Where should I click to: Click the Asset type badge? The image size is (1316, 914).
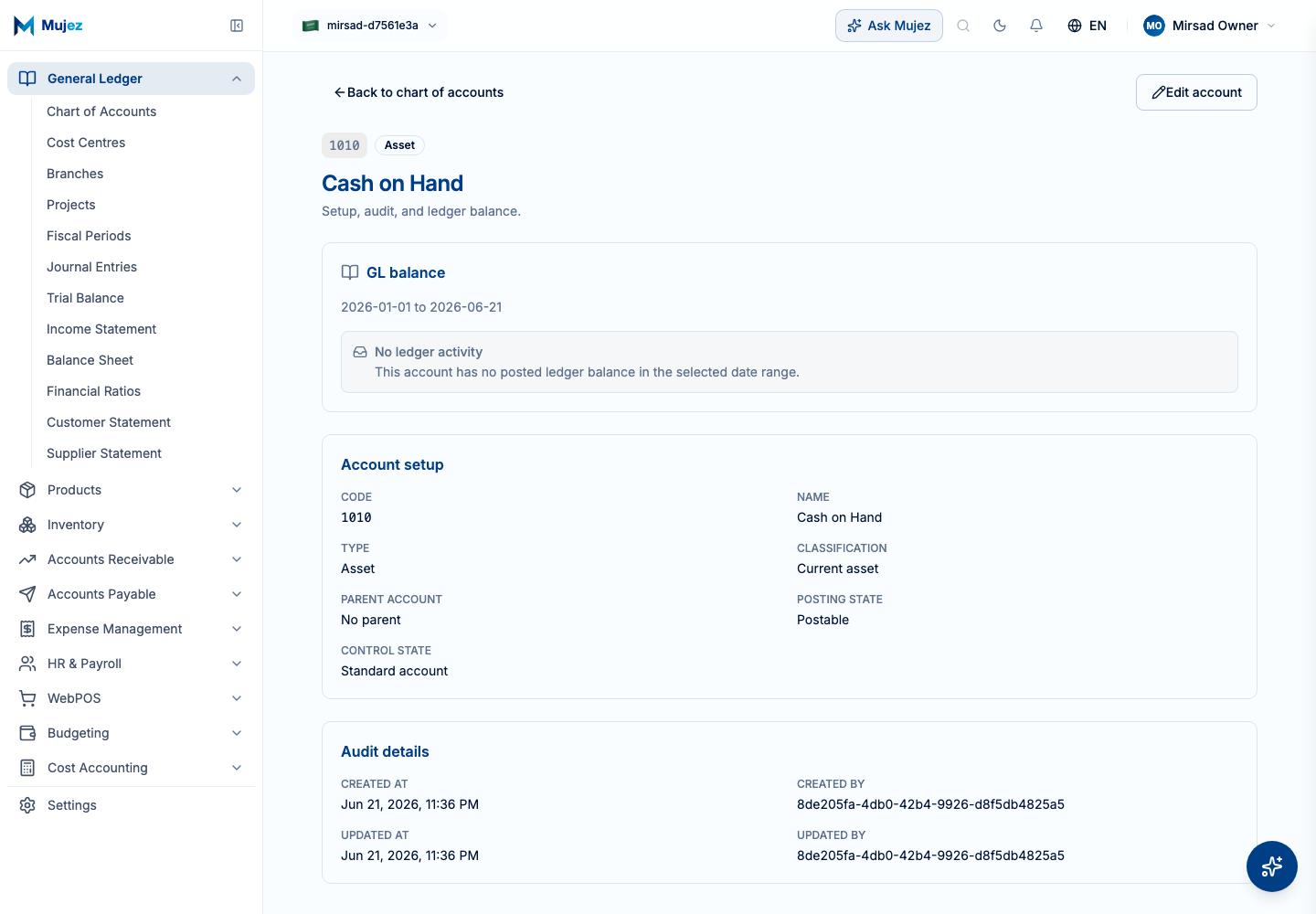pos(399,145)
